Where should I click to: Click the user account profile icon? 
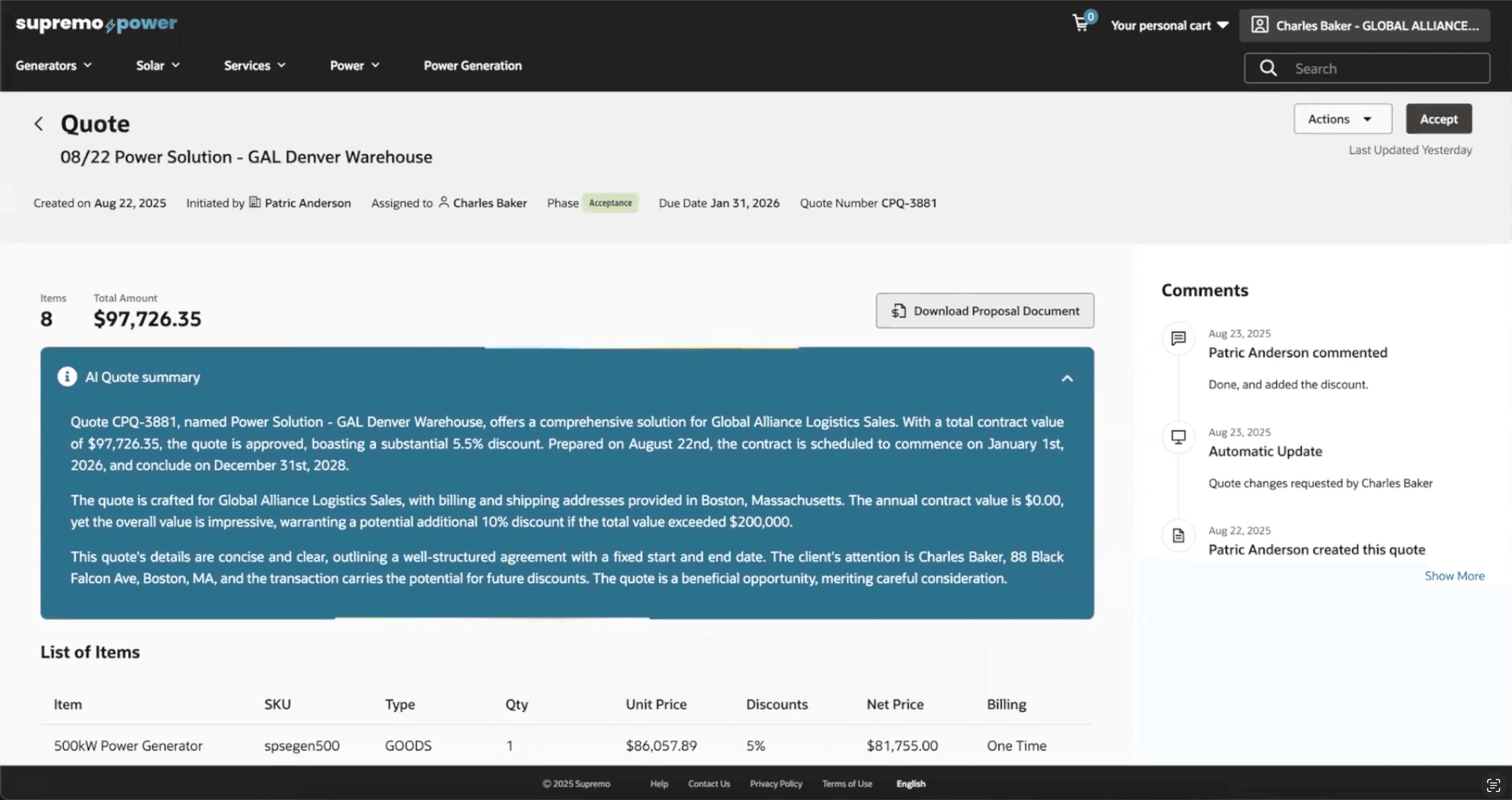pos(1259,25)
